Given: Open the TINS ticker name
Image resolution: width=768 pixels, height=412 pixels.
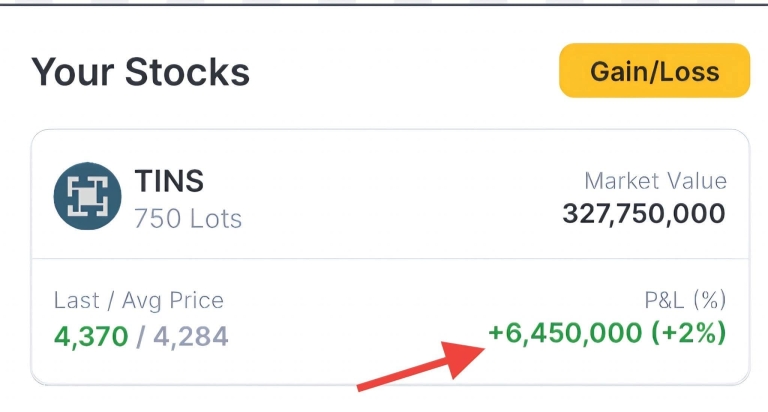Looking at the screenshot, I should click(x=169, y=181).
